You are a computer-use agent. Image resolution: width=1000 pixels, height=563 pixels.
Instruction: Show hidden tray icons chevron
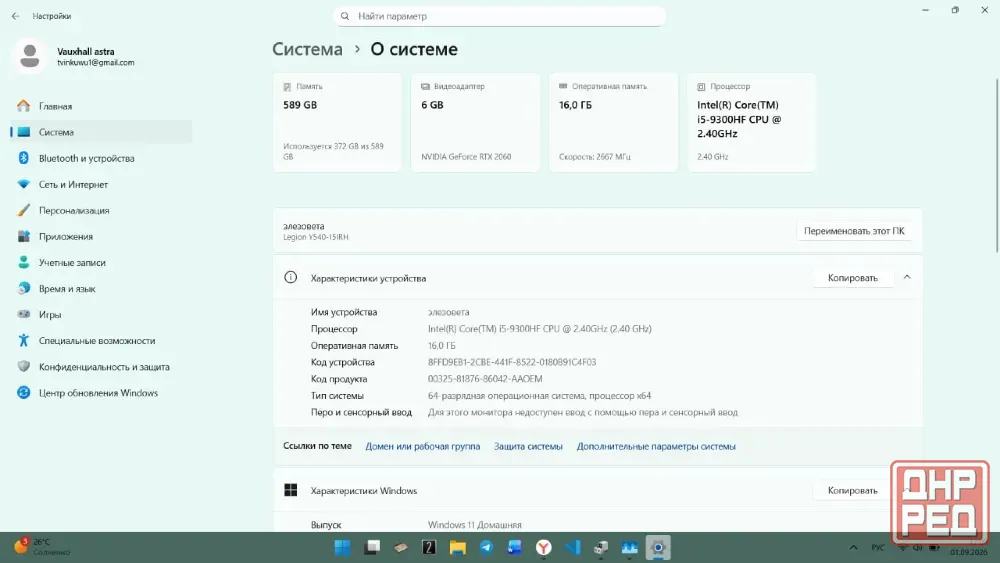coord(853,547)
